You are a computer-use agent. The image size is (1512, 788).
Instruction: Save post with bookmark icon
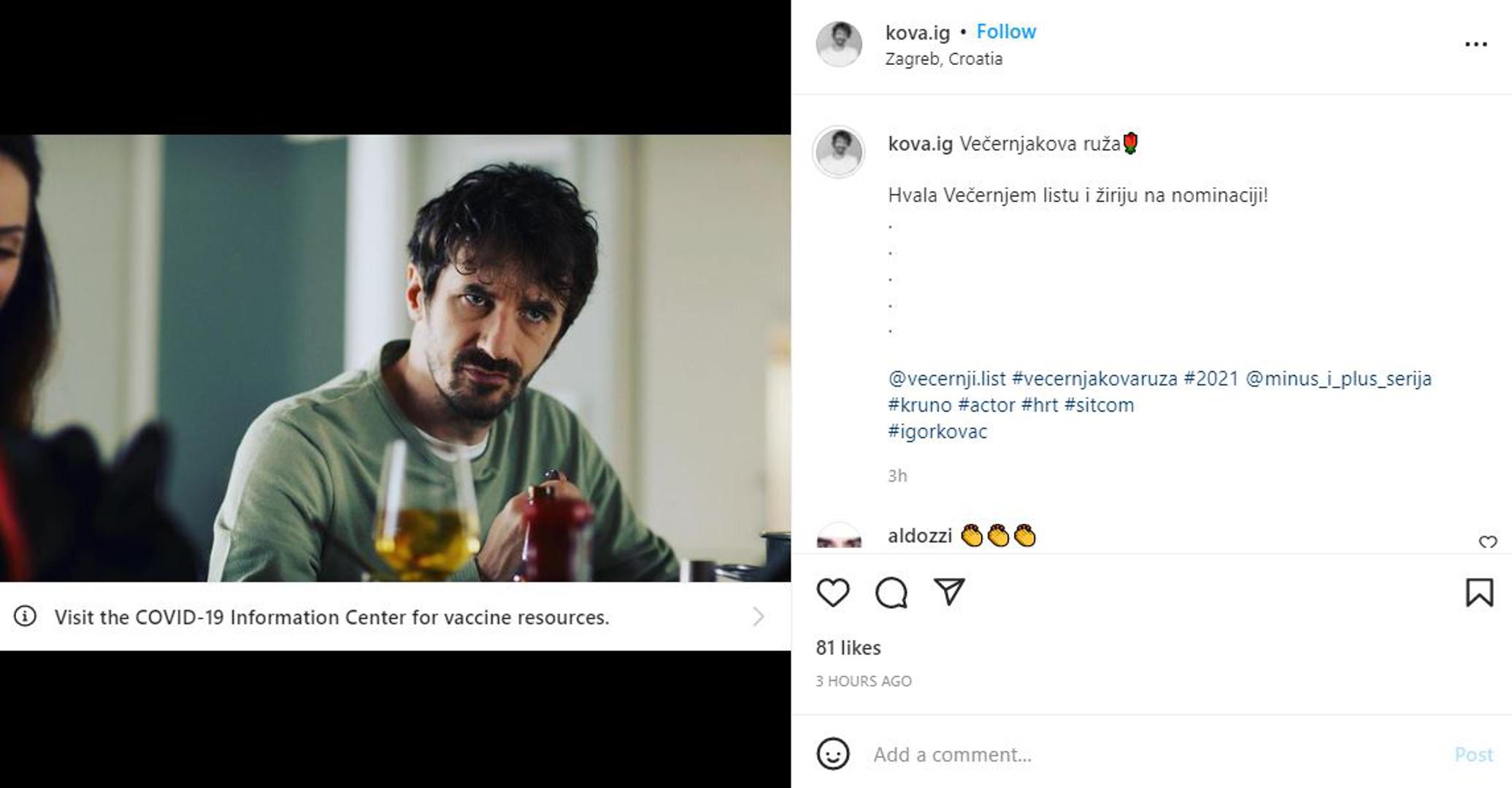point(1479,592)
